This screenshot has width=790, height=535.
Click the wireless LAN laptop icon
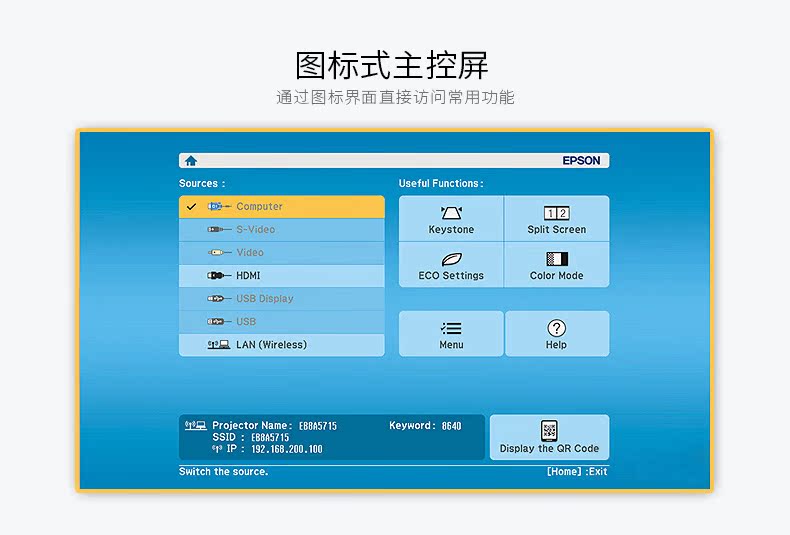point(219,345)
